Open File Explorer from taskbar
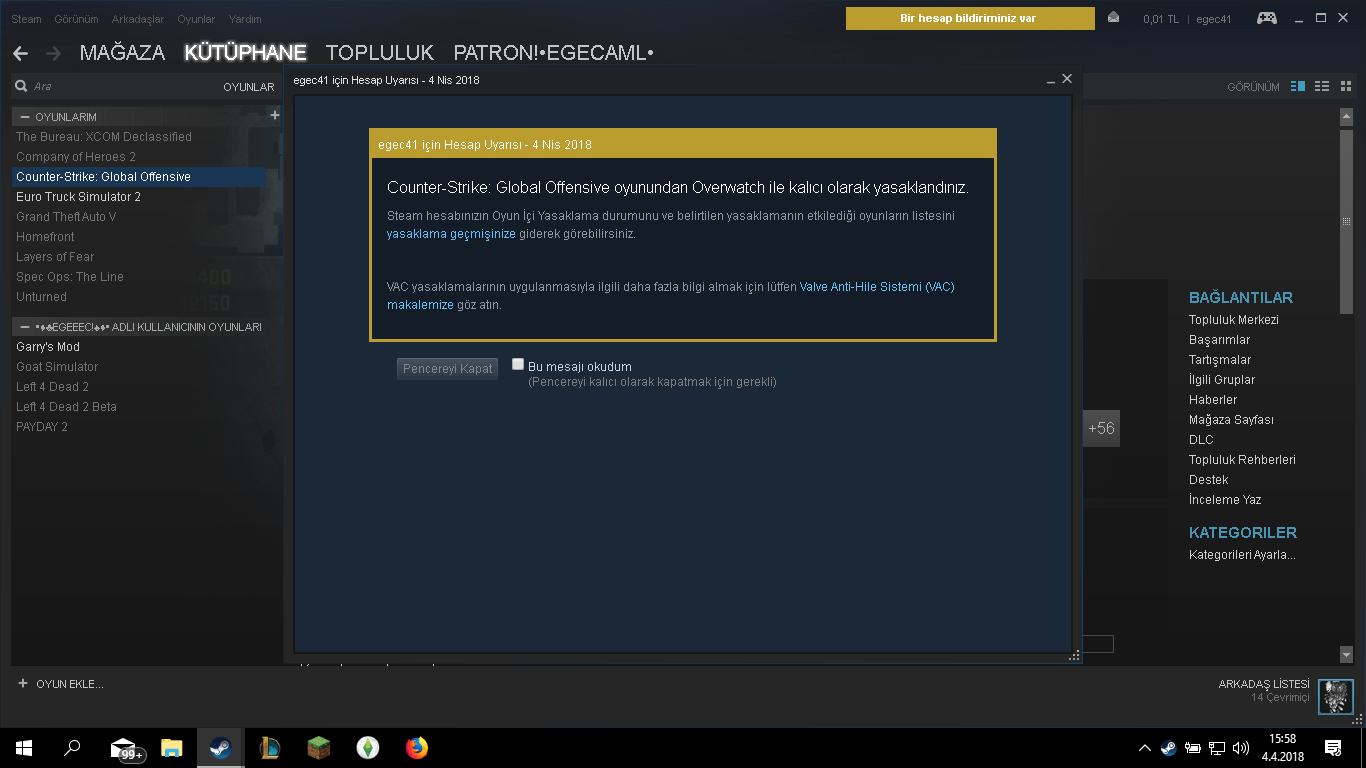The image size is (1366, 768). tap(172, 747)
